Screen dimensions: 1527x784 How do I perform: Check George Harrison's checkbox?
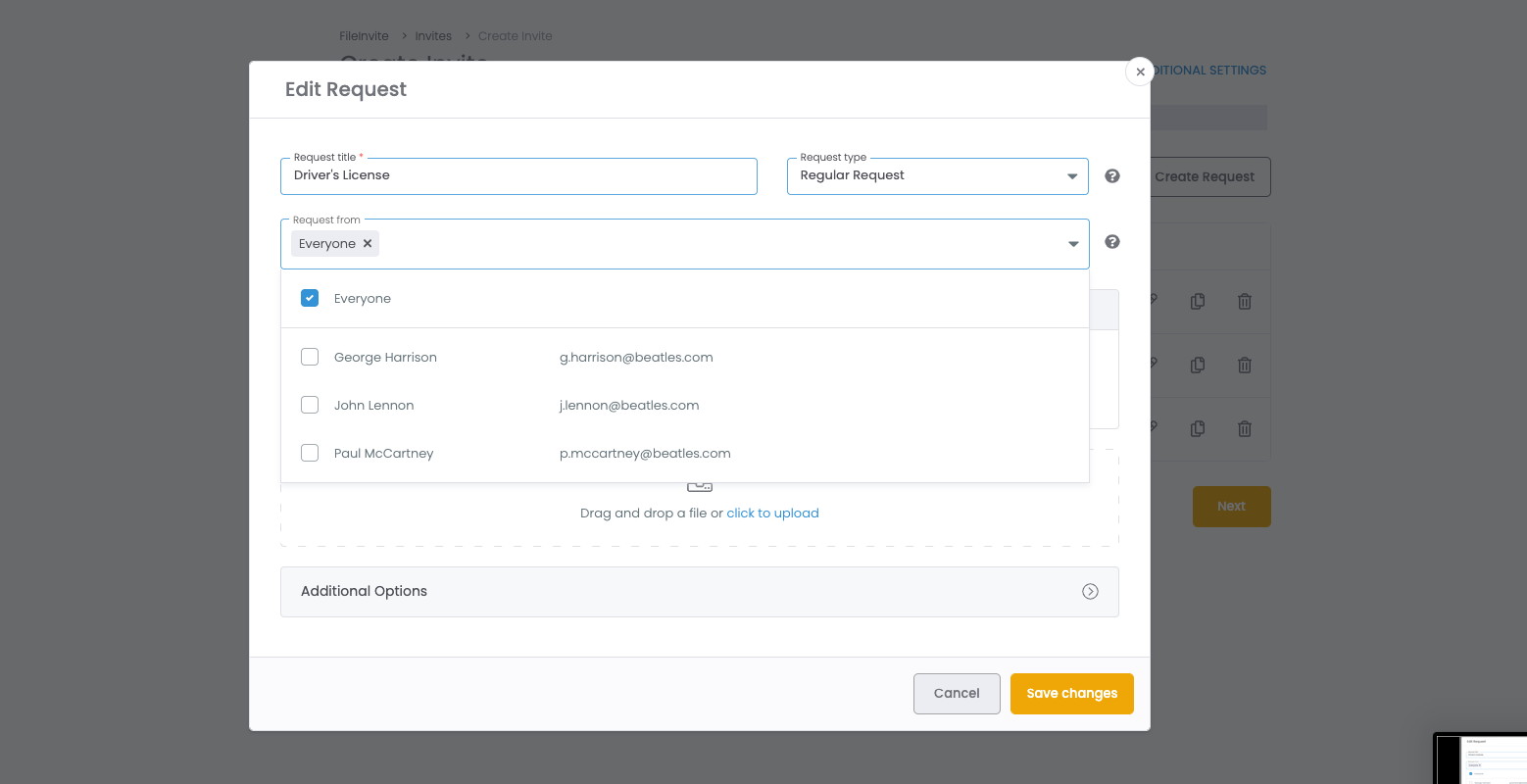tap(310, 357)
